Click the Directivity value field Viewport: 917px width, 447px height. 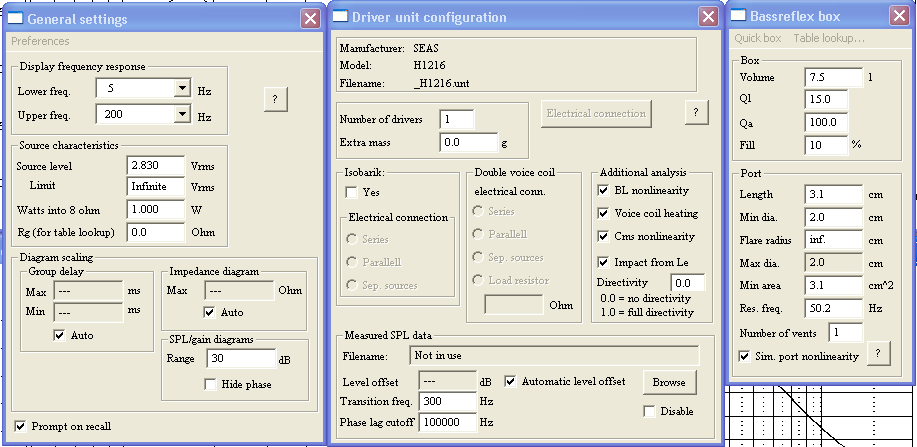click(x=687, y=283)
